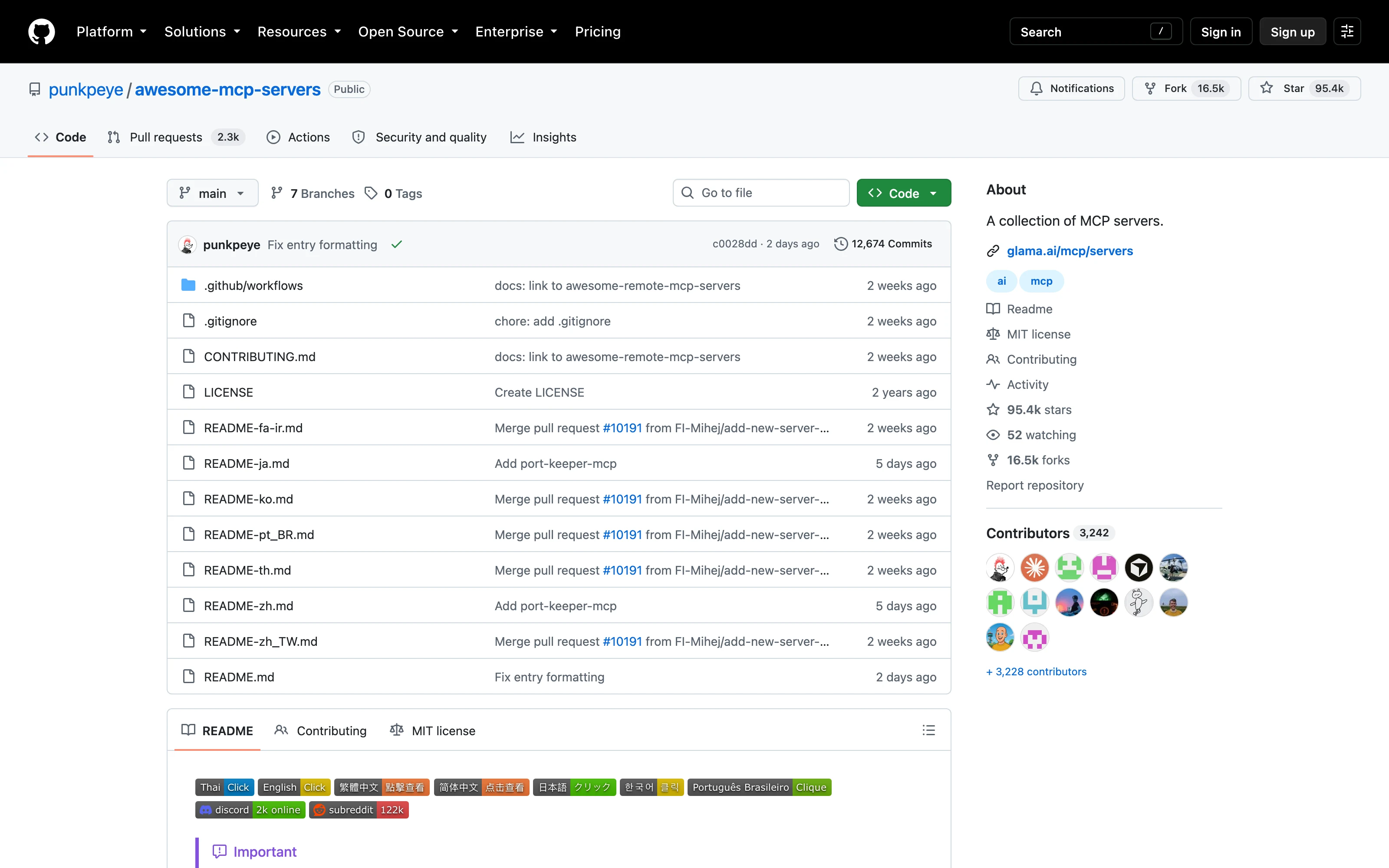Click the eye icon beside 52 watching

pyautogui.click(x=993, y=434)
